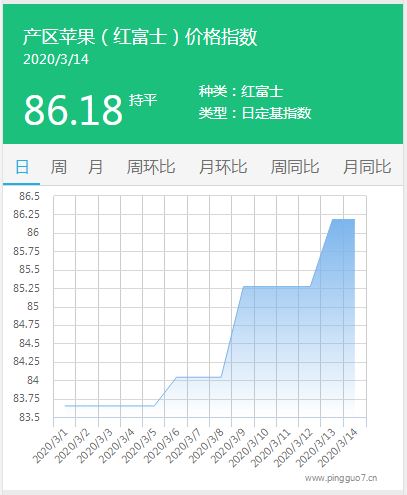The width and height of the screenshot is (407, 495).
Task: Click the 84.25 y-axis label
Action: click(x=26, y=361)
